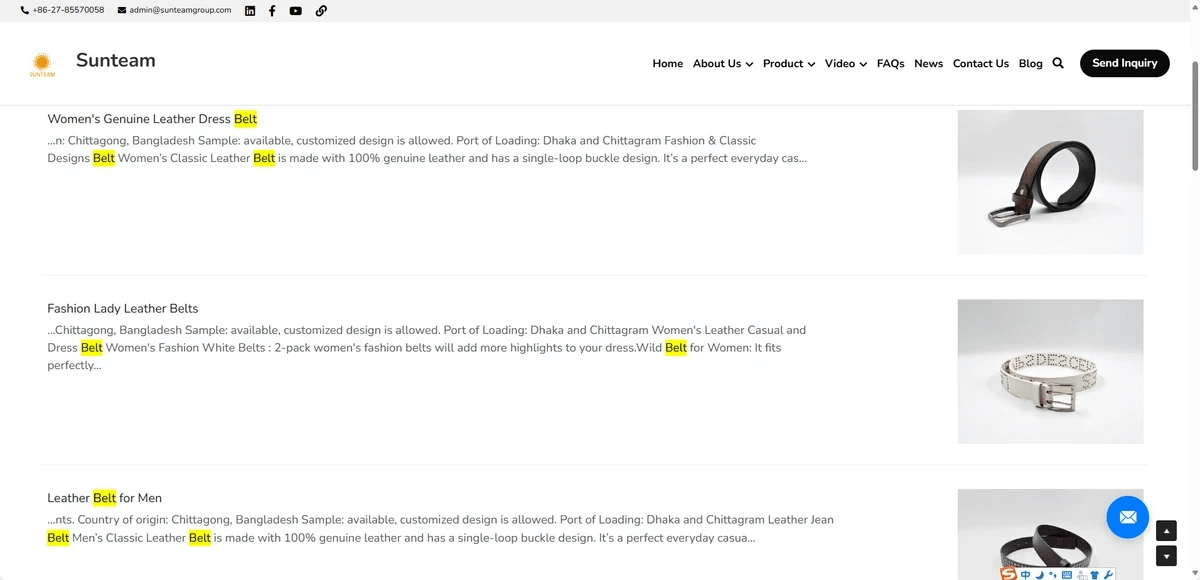Open the YouTube channel icon
Image resolution: width=1200 pixels, height=580 pixels.
point(296,11)
